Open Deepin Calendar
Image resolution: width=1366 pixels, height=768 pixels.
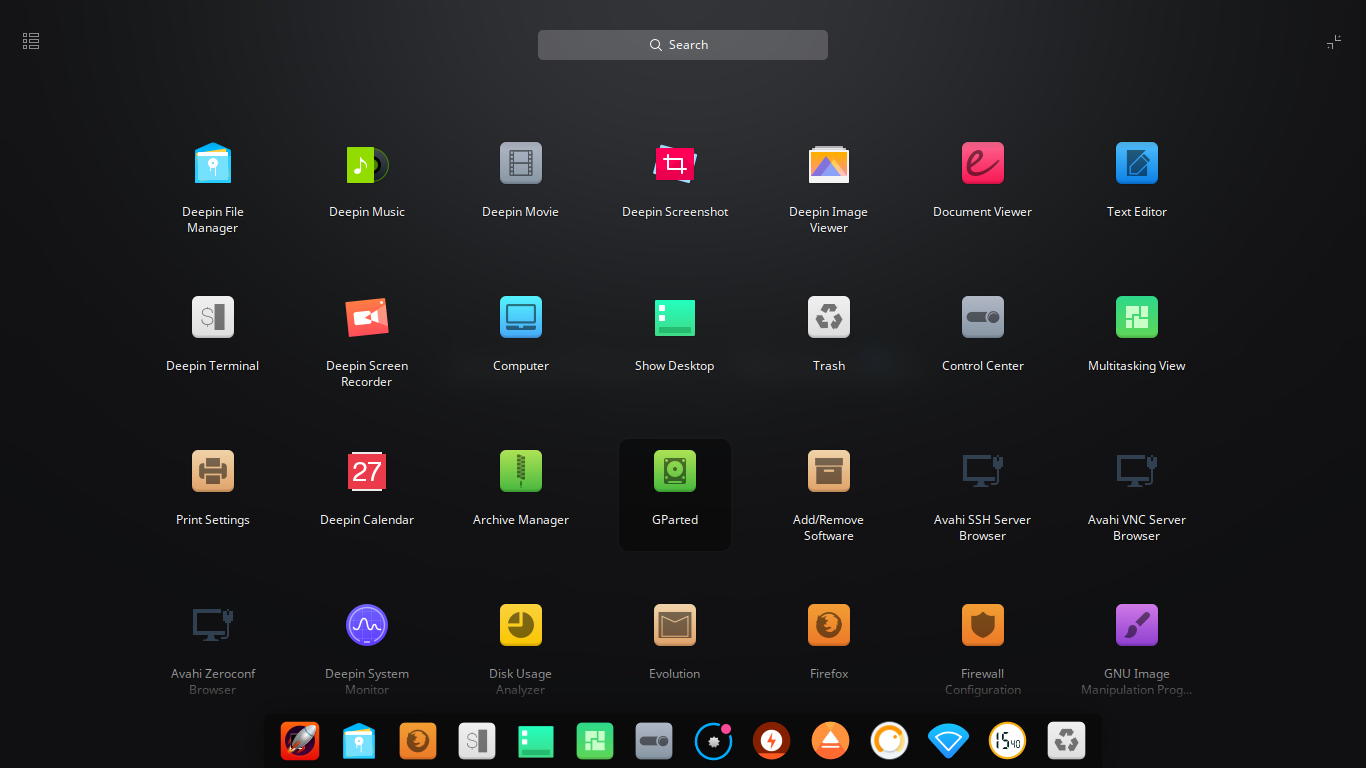pos(367,471)
